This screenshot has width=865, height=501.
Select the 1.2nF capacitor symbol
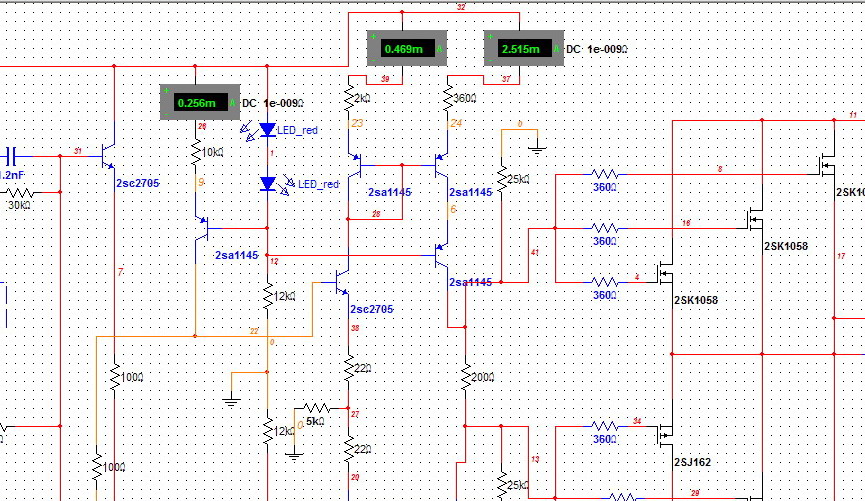tap(12, 157)
